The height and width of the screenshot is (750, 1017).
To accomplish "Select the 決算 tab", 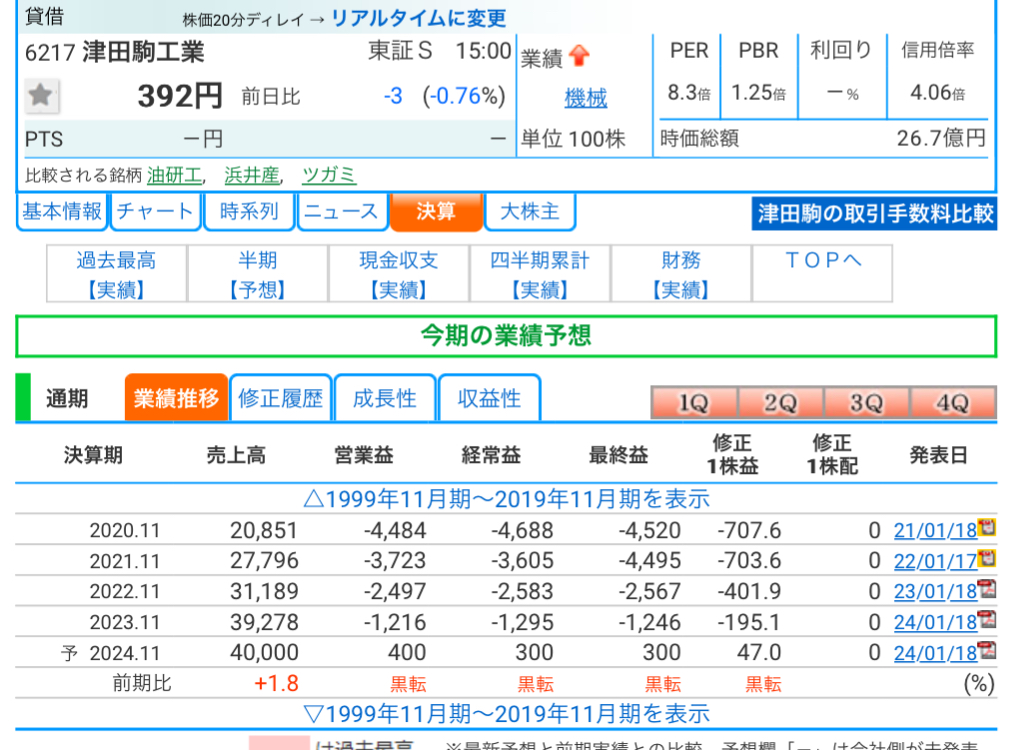I will click(x=436, y=212).
